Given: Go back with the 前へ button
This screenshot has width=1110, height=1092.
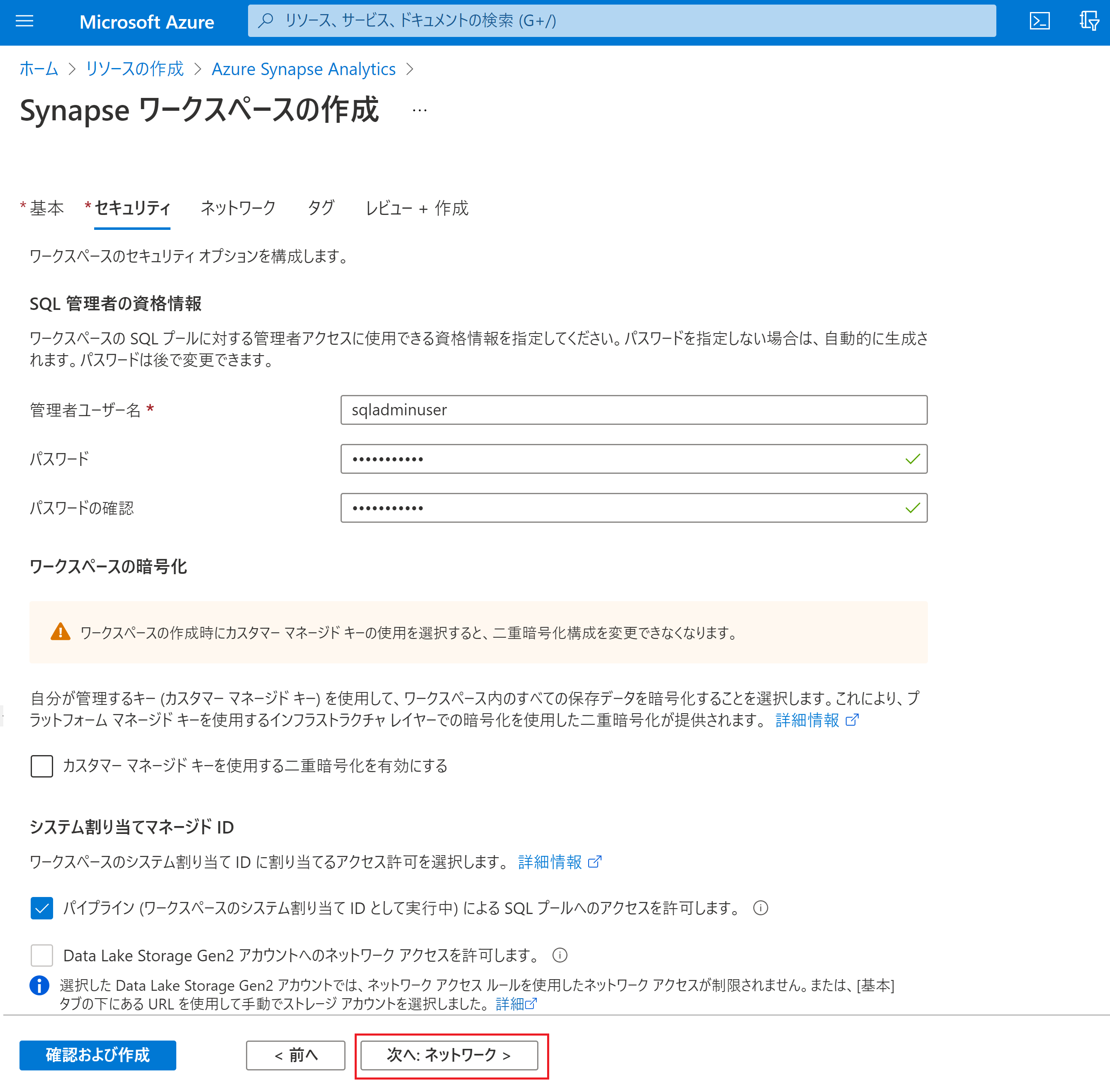Looking at the screenshot, I should [295, 1055].
